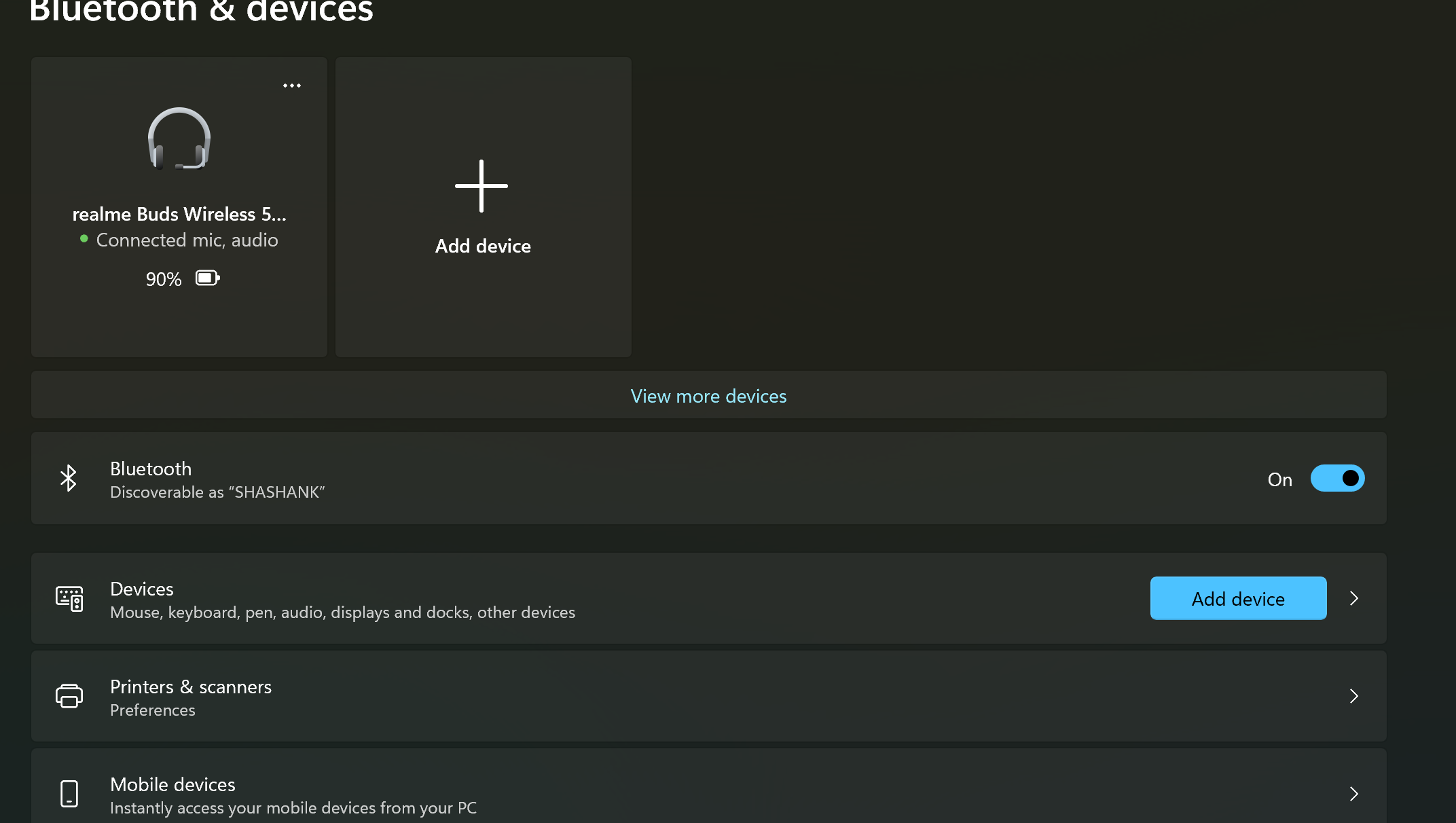The height and width of the screenshot is (823, 1456).
Task: Click the green connected status dot
Action: pos(84,238)
